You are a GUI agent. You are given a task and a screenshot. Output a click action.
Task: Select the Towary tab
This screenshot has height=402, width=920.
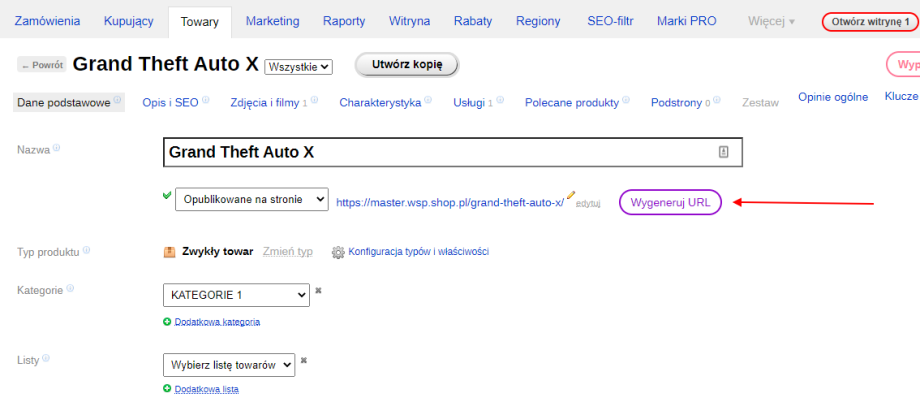click(199, 22)
